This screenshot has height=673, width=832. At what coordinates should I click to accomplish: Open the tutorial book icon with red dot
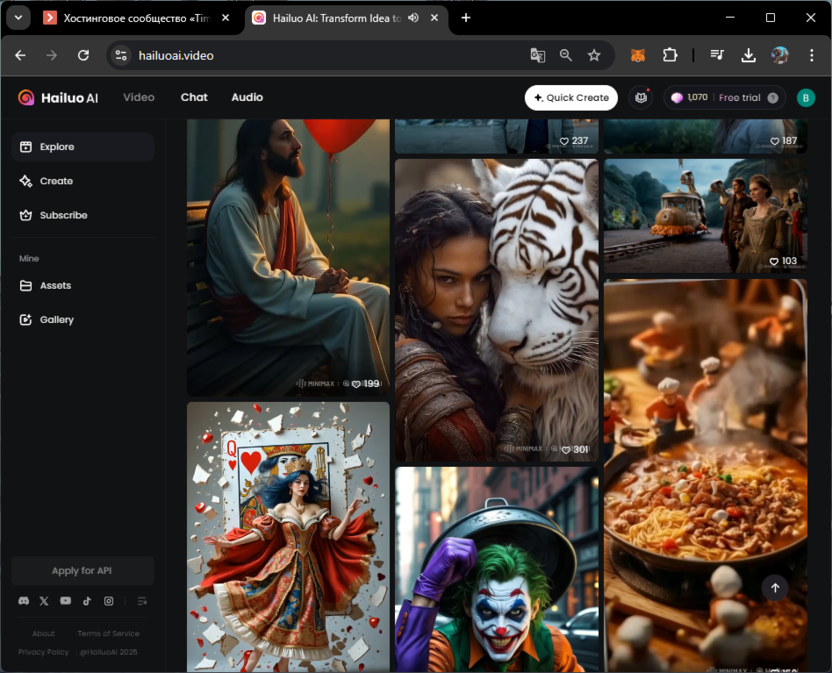click(x=641, y=98)
